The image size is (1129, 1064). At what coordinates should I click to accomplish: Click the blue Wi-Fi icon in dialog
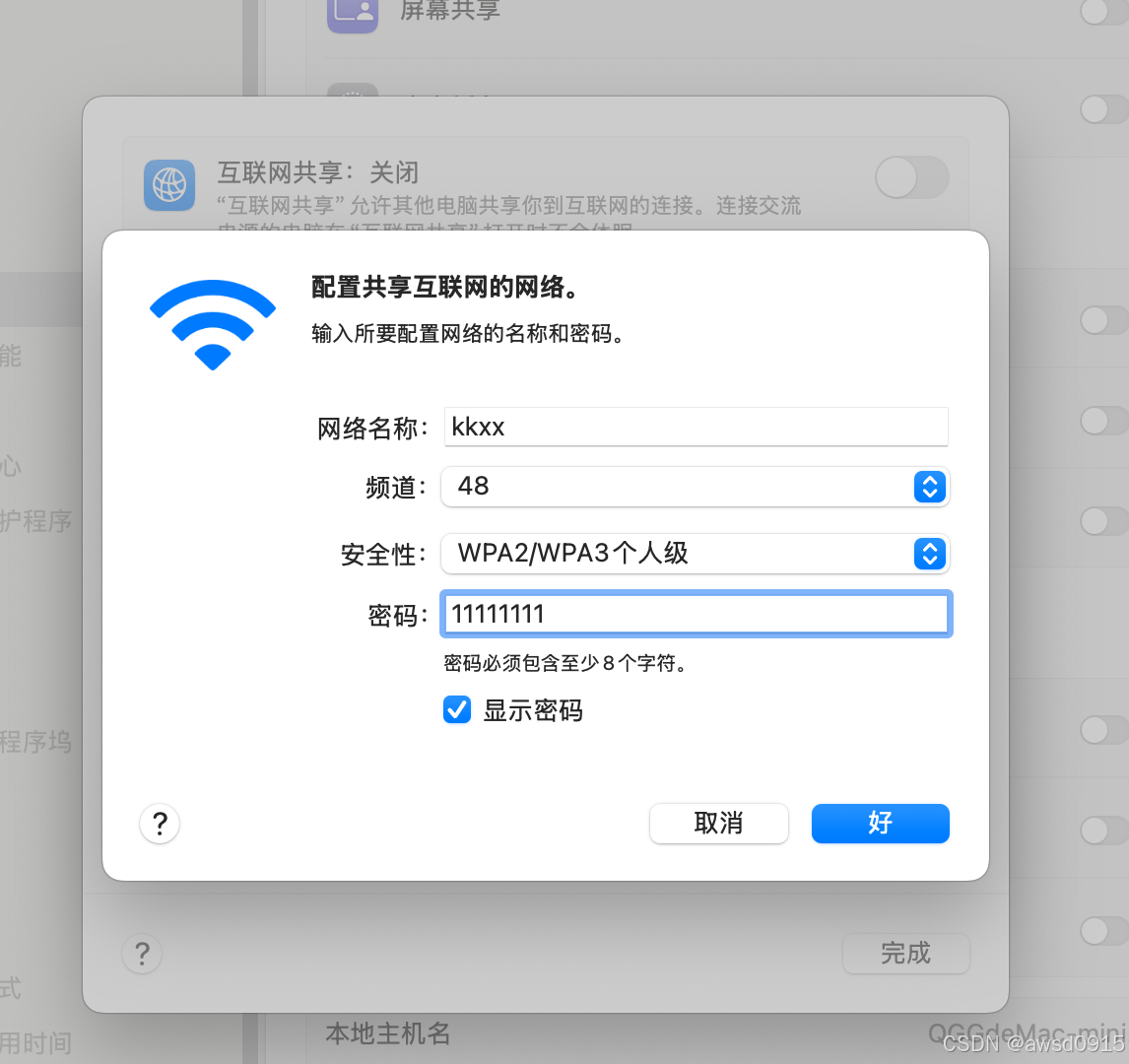coord(213,325)
